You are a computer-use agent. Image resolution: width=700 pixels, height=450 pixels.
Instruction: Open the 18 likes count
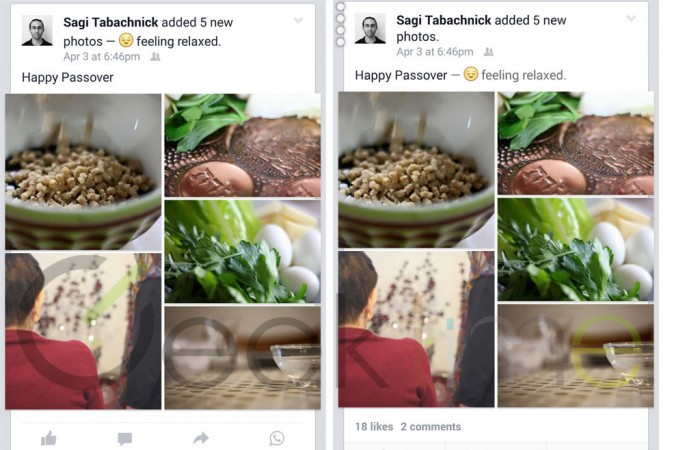pyautogui.click(x=374, y=426)
